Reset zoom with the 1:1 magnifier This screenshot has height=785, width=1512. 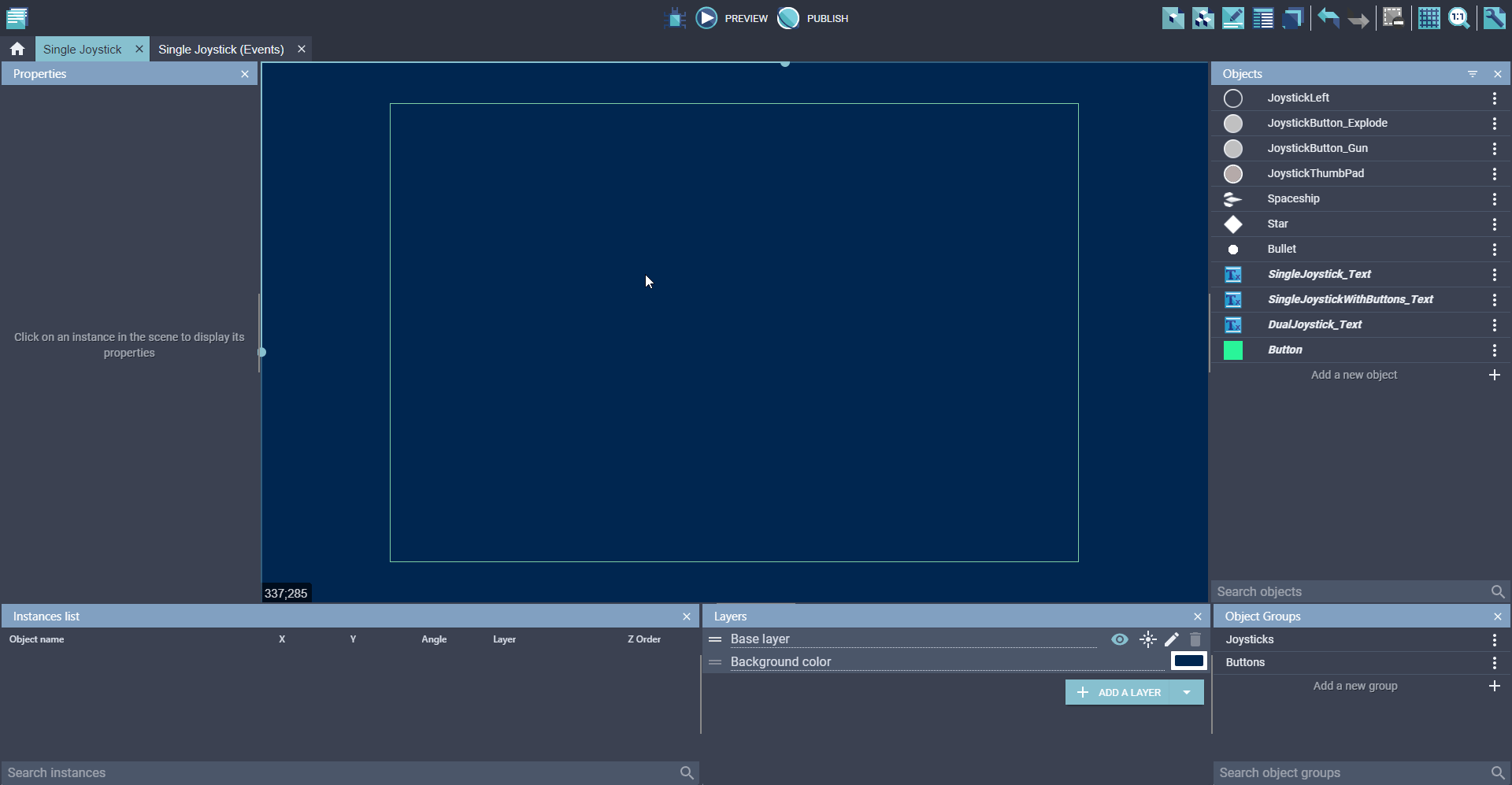pyautogui.click(x=1459, y=18)
